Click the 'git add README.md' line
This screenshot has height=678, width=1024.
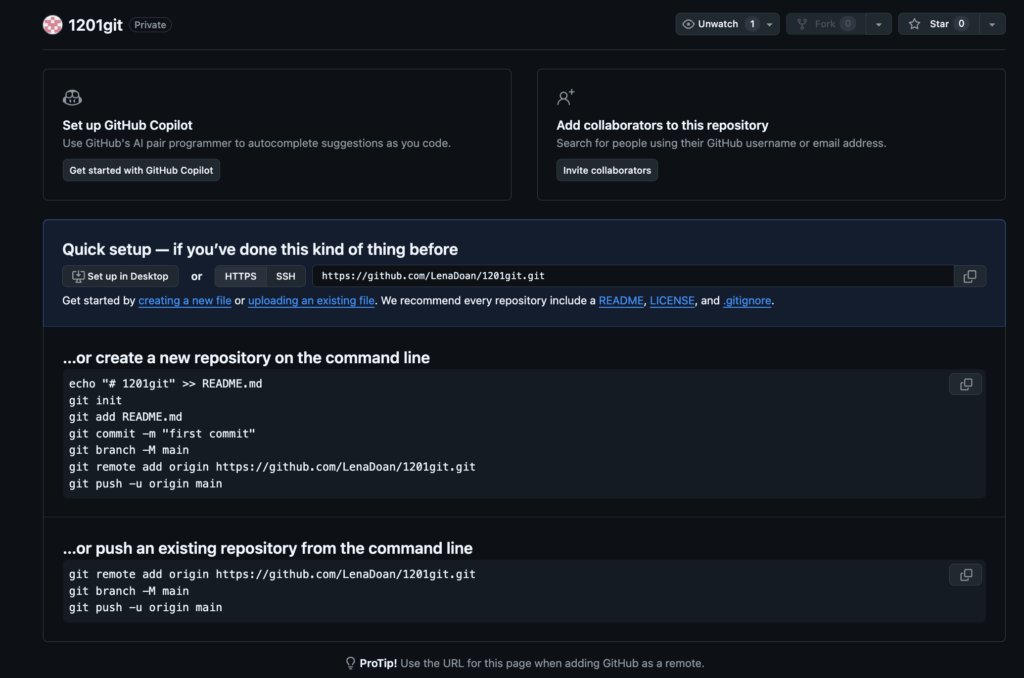tap(125, 417)
